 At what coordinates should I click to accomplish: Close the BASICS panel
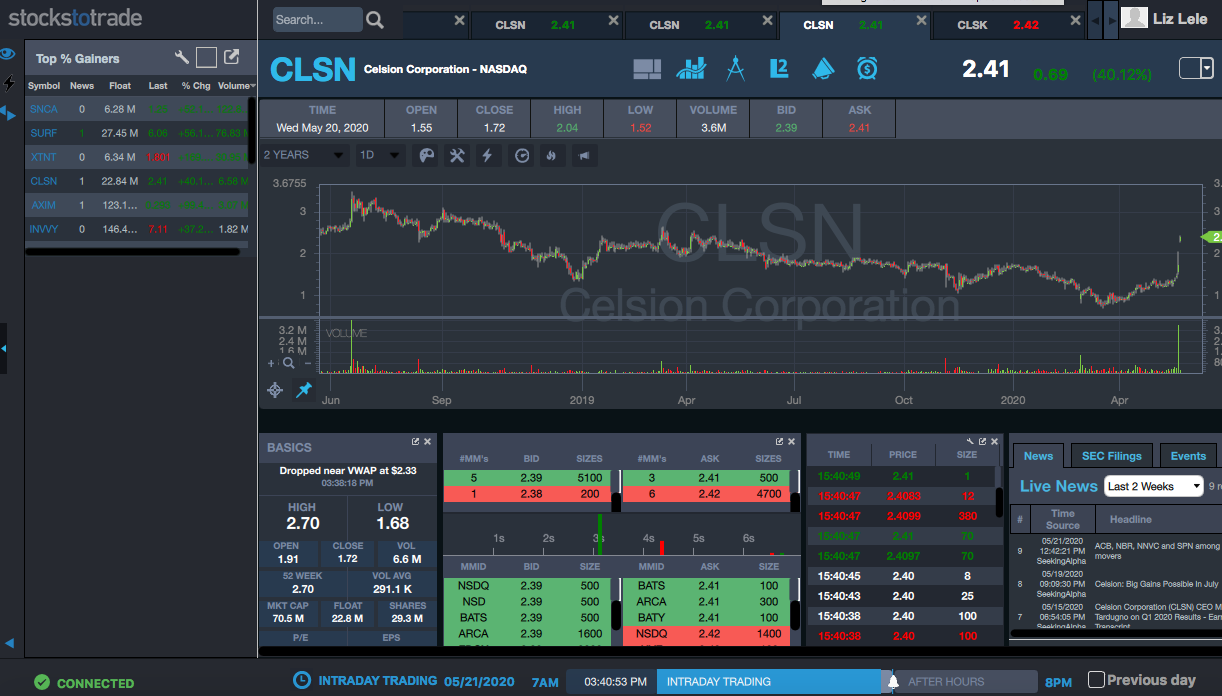point(428,441)
